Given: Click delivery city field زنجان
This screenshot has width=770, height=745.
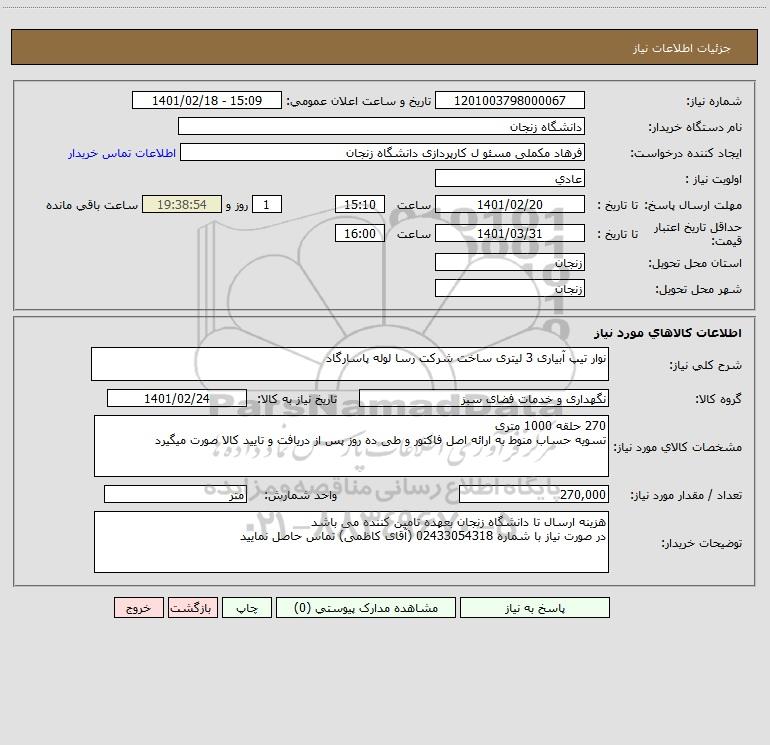Looking at the screenshot, I should coord(510,288).
